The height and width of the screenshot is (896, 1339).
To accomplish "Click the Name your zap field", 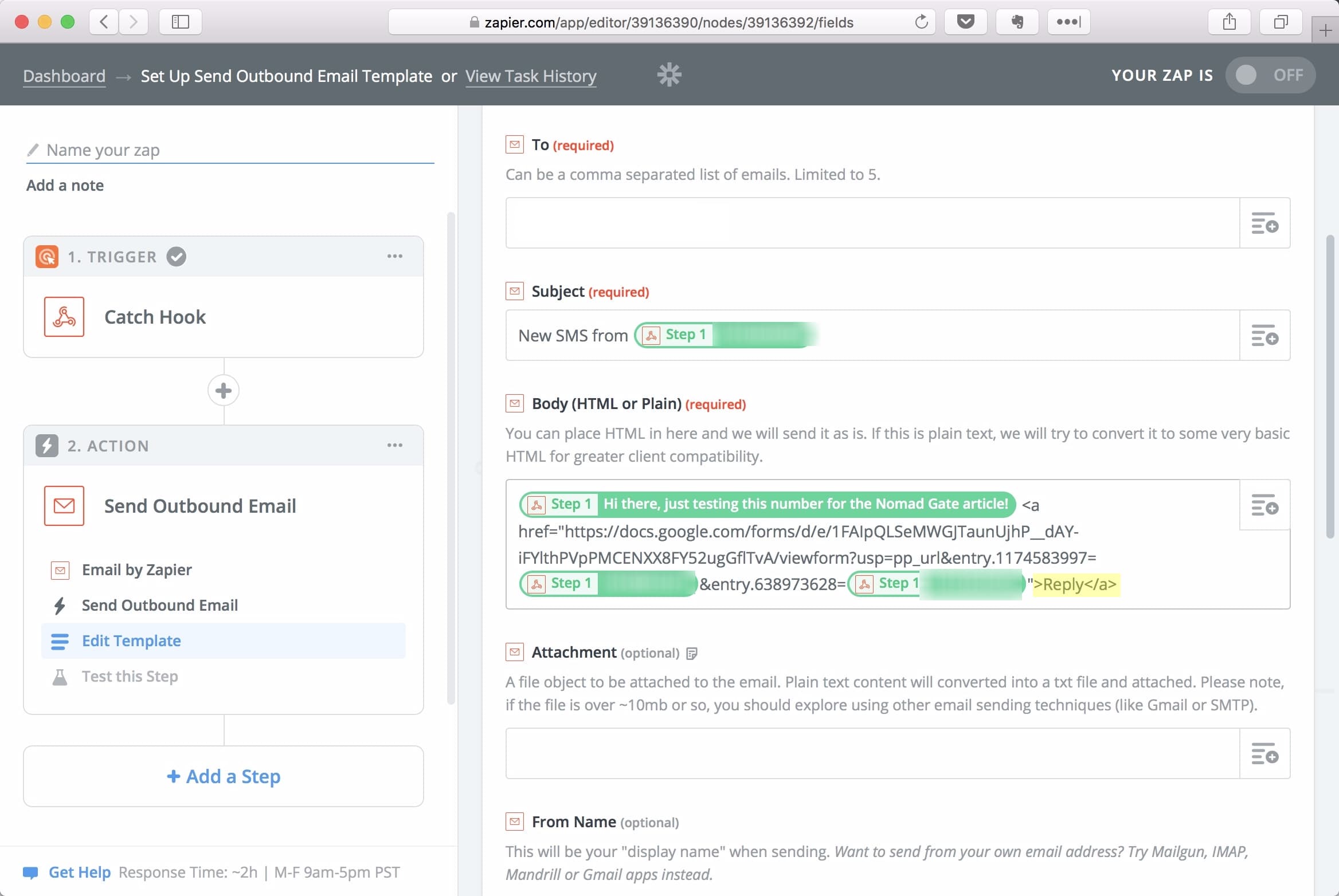I will (x=230, y=150).
